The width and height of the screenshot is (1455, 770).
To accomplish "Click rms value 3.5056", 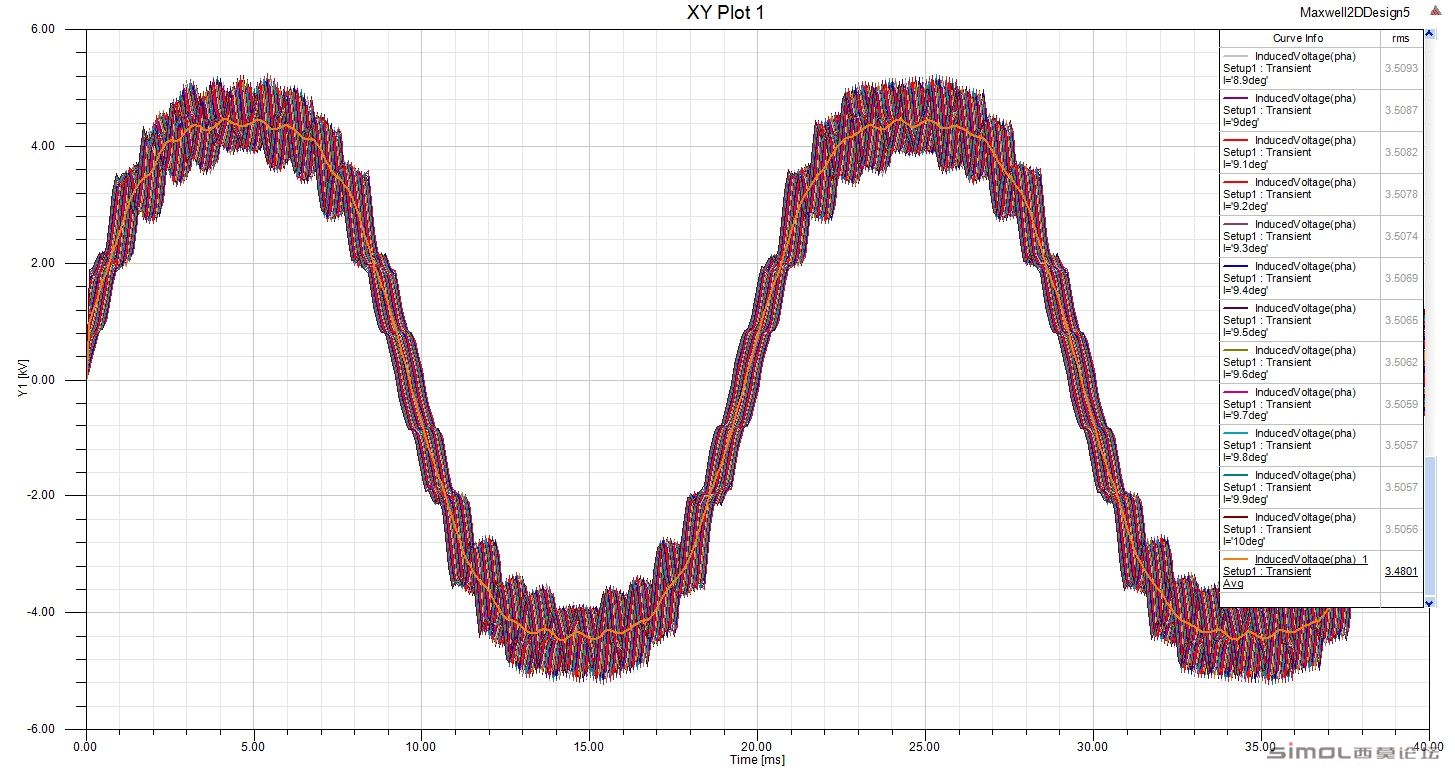I will pyautogui.click(x=1401, y=529).
